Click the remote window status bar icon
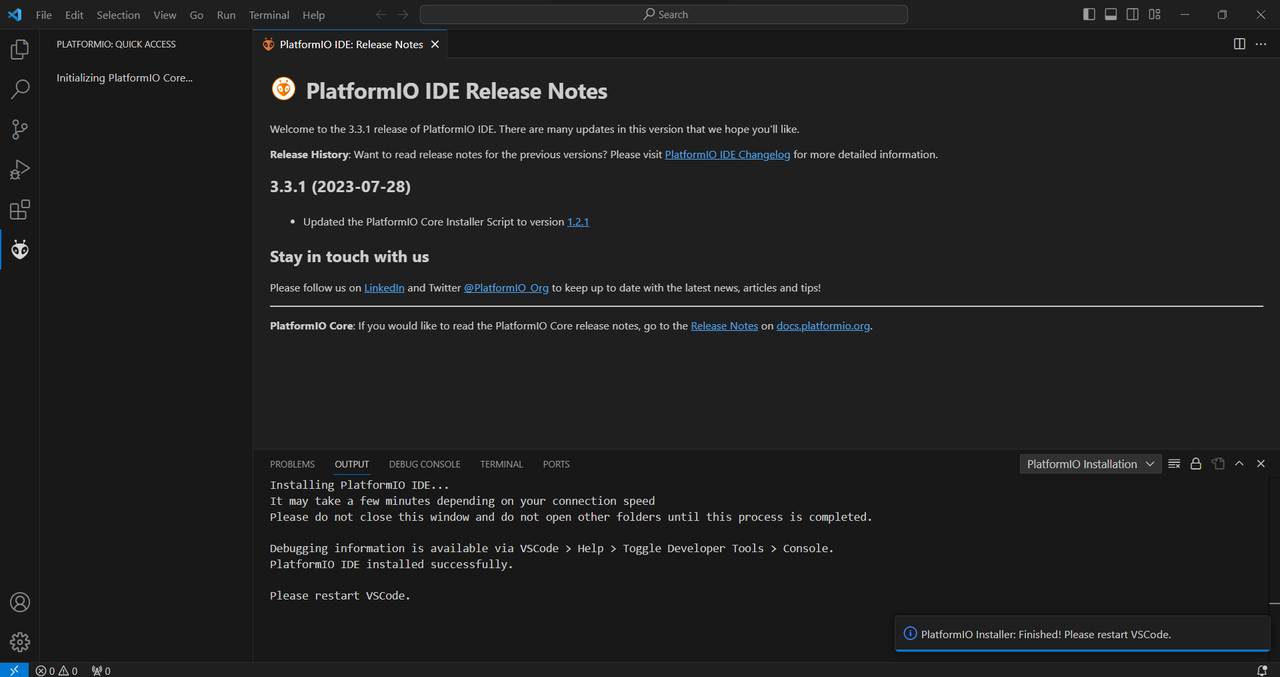The height and width of the screenshot is (677, 1280). 14,670
